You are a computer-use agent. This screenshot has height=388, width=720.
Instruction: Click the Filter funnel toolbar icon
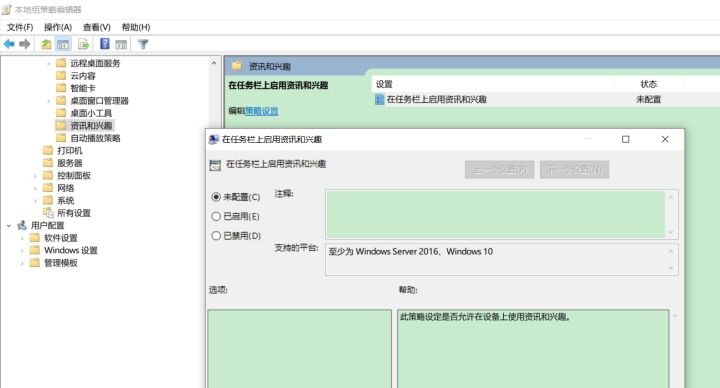(x=143, y=44)
